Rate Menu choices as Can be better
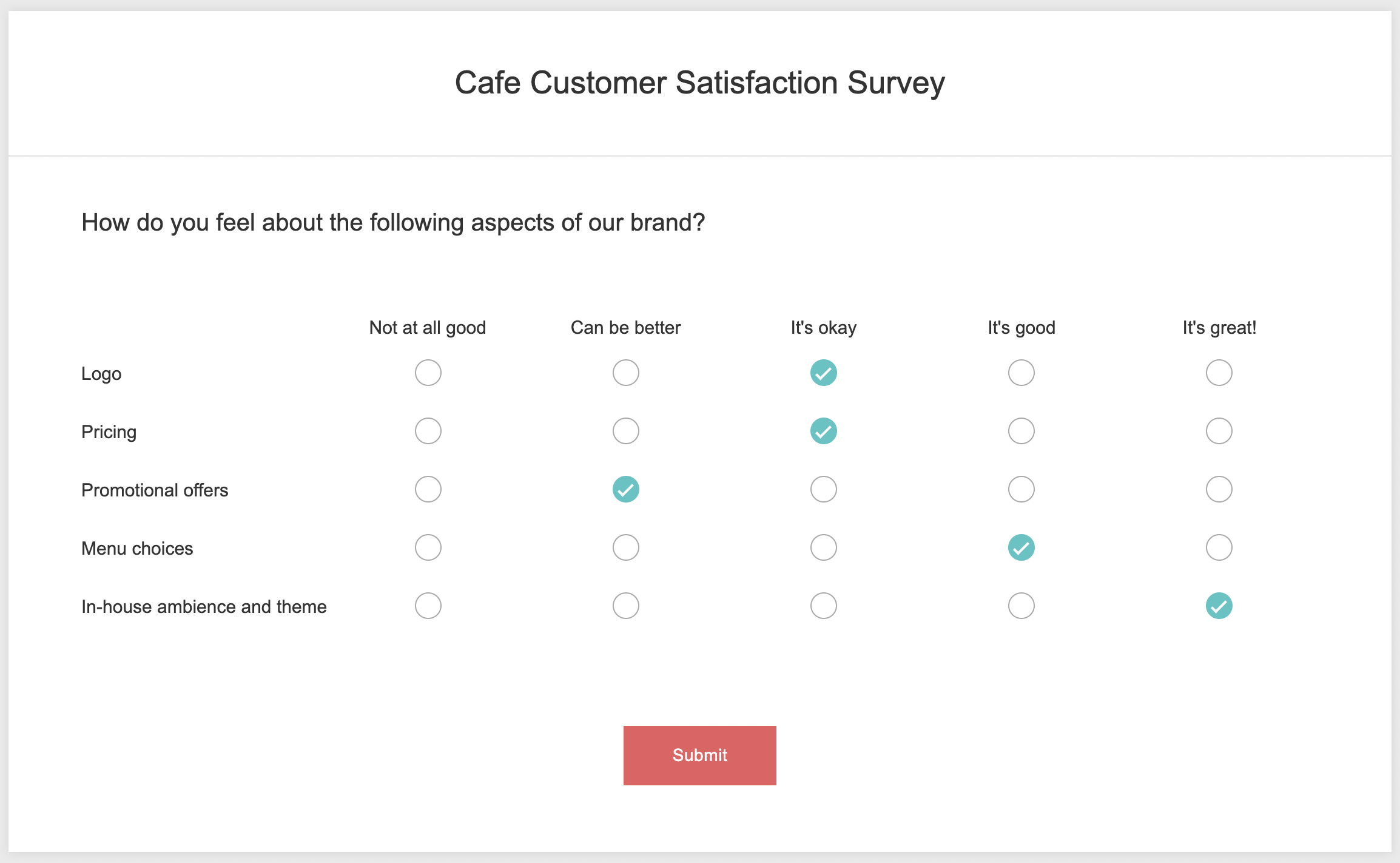 tap(626, 547)
